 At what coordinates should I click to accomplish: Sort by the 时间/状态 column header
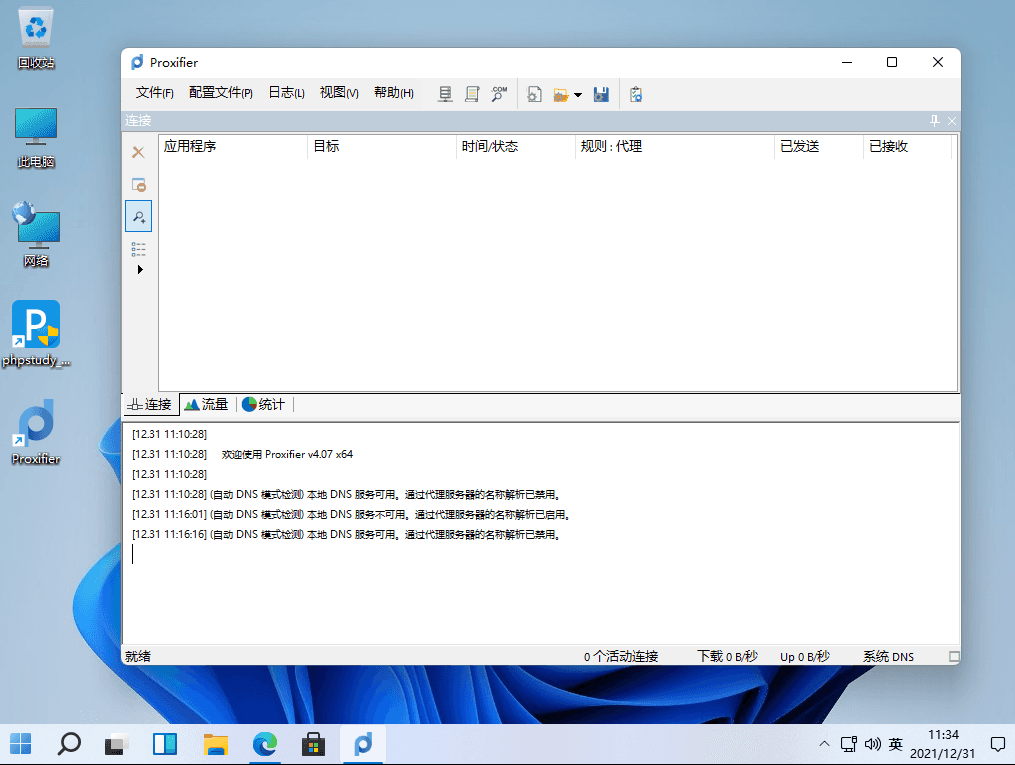(x=515, y=146)
